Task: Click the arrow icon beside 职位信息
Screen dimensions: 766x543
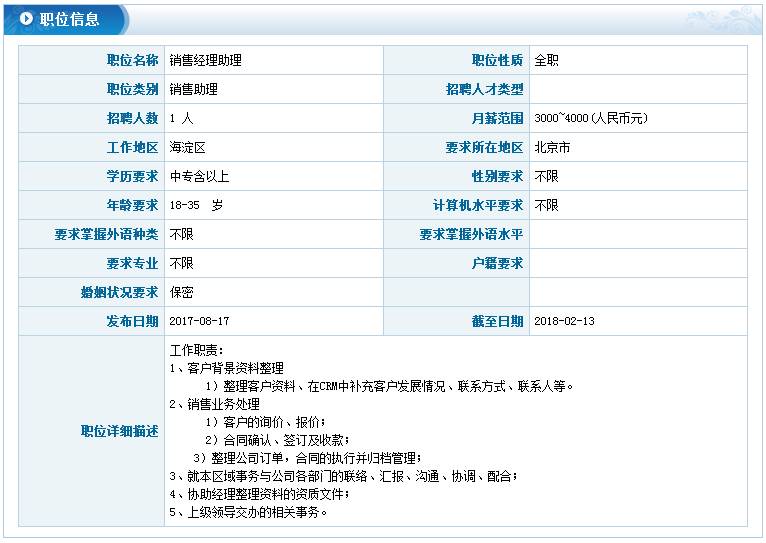Action: (25, 19)
